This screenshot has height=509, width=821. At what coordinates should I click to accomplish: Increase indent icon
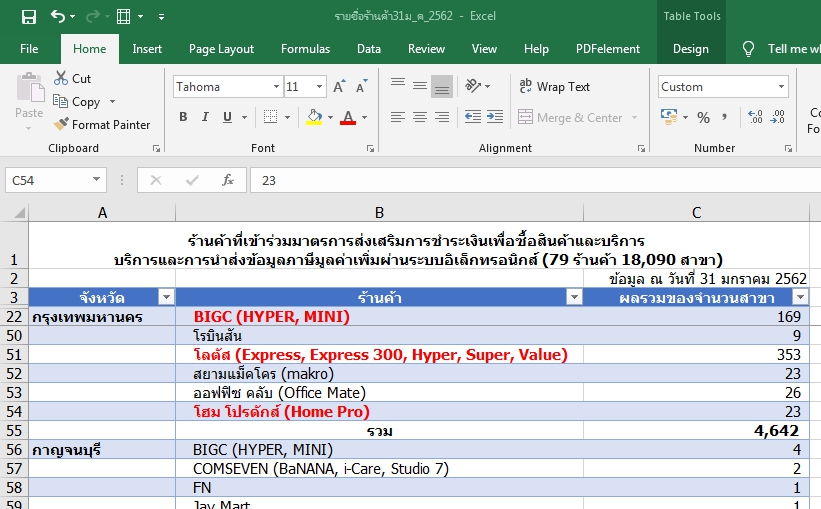[495, 117]
